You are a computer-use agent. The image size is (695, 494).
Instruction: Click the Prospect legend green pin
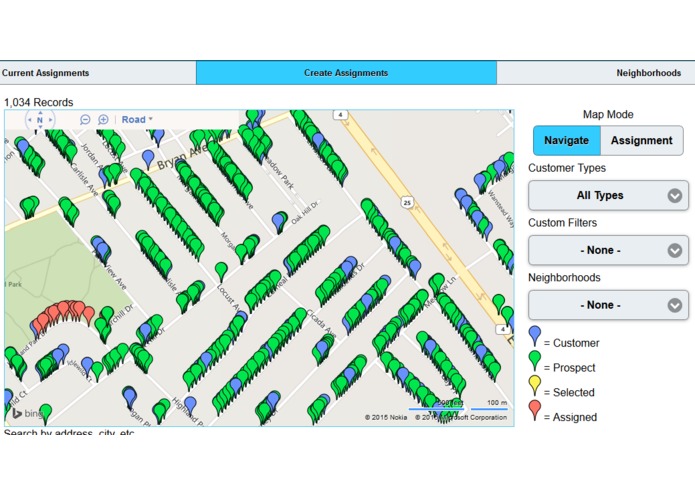coord(535,361)
